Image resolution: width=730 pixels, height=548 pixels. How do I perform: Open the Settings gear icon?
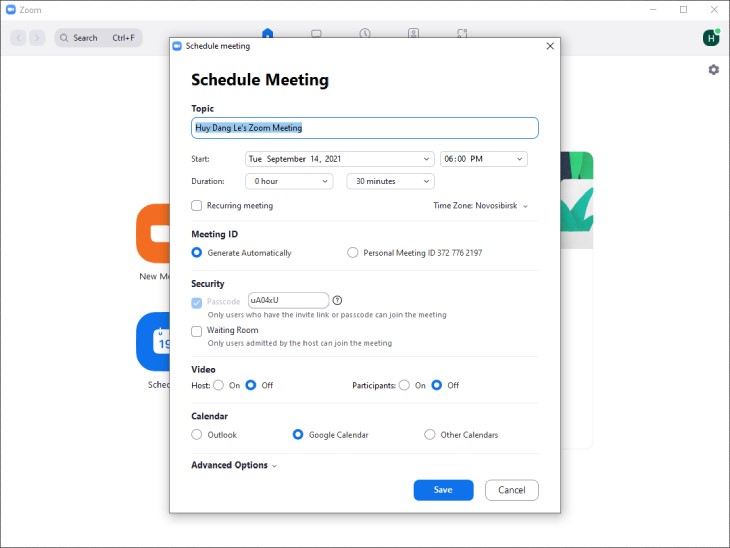[x=713, y=70]
